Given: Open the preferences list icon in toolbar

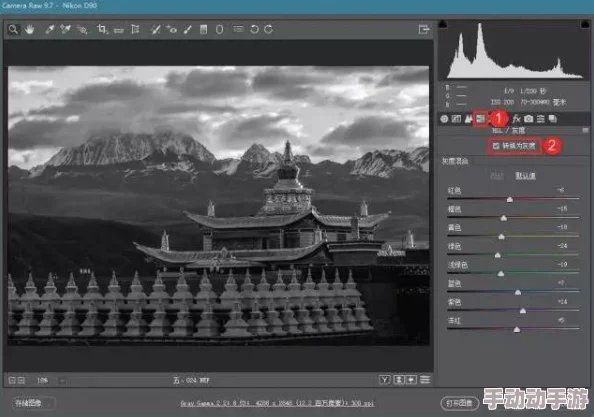Looking at the screenshot, I should 238,29.
